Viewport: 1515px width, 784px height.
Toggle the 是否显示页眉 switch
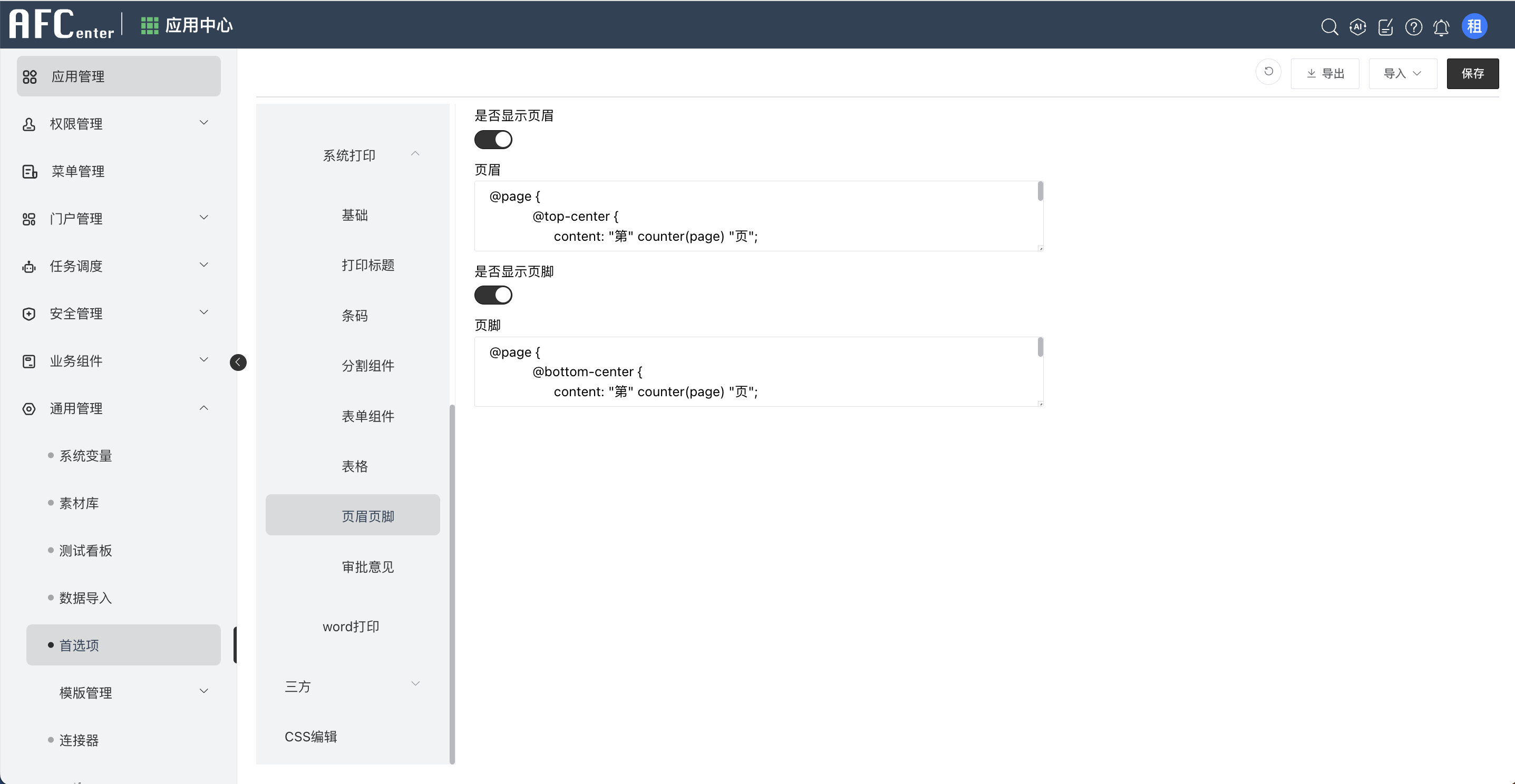tap(493, 140)
